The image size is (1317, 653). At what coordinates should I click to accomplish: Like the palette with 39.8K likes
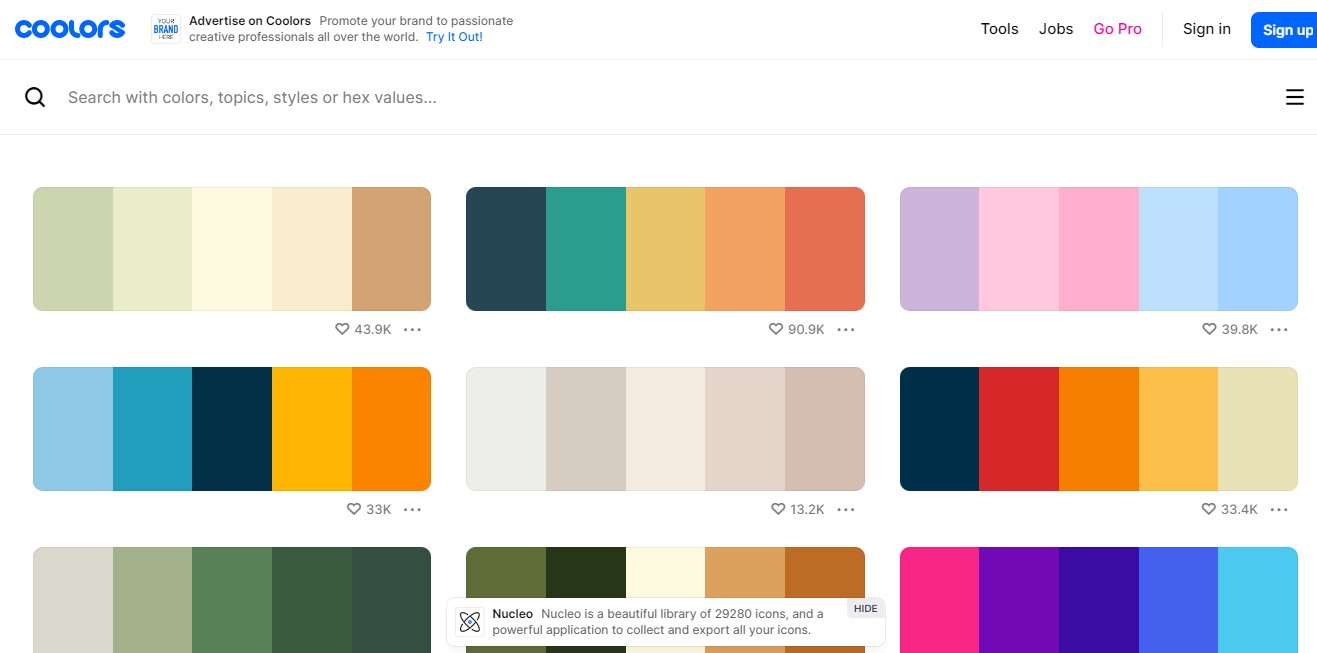click(x=1209, y=329)
